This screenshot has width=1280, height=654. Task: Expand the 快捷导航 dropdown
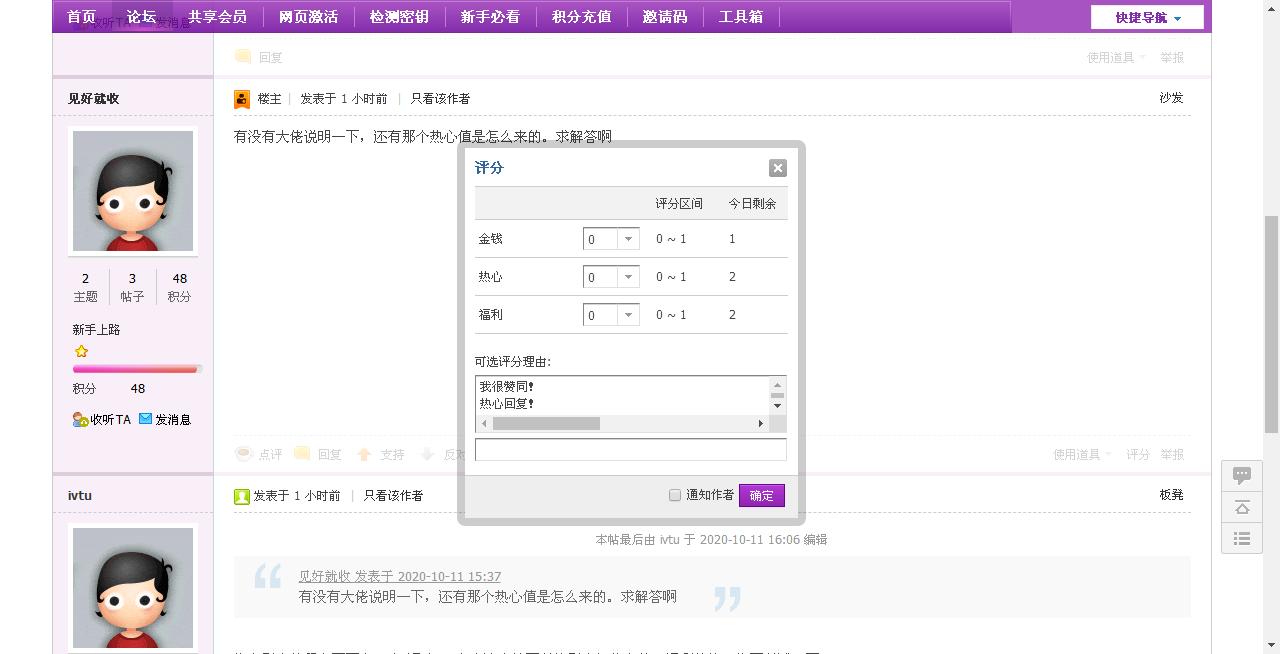coord(1147,17)
